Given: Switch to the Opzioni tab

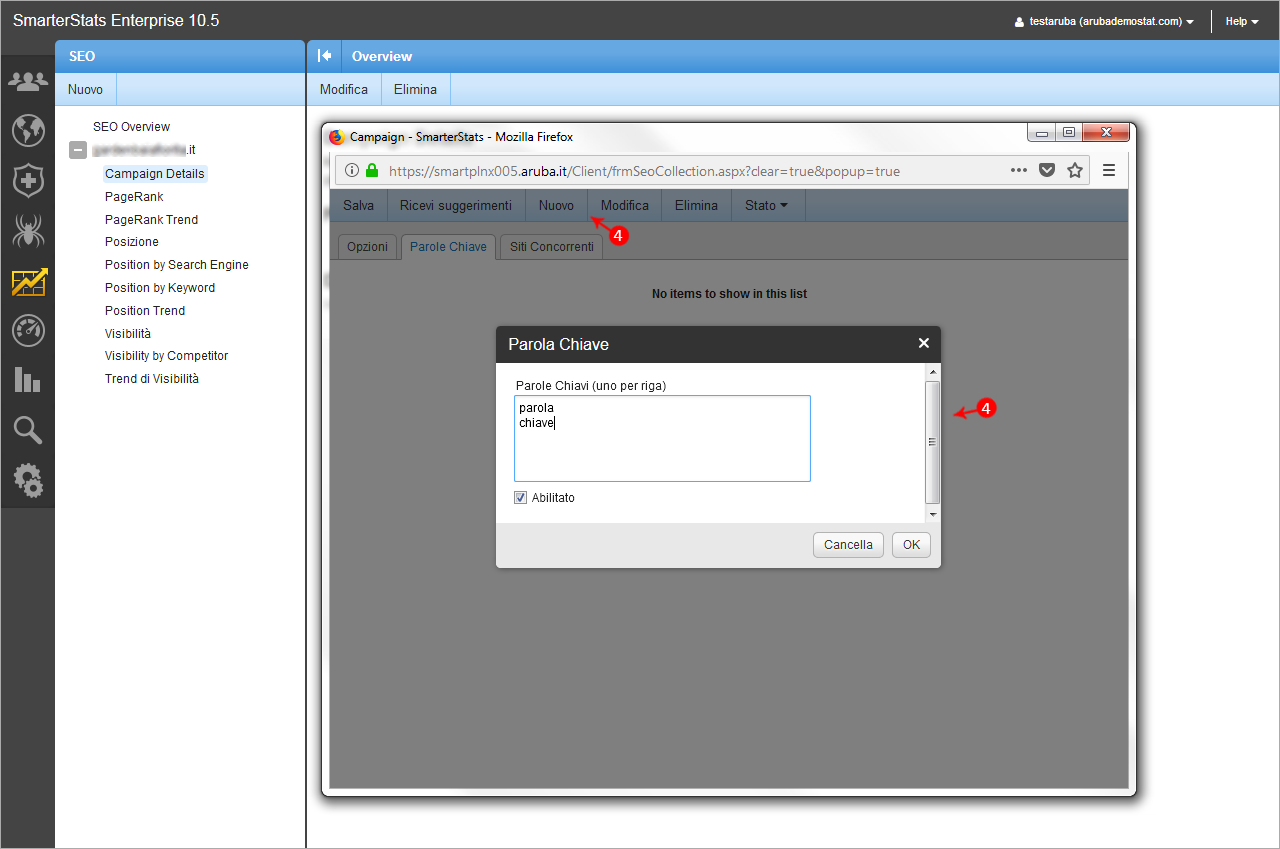Looking at the screenshot, I should [367, 247].
